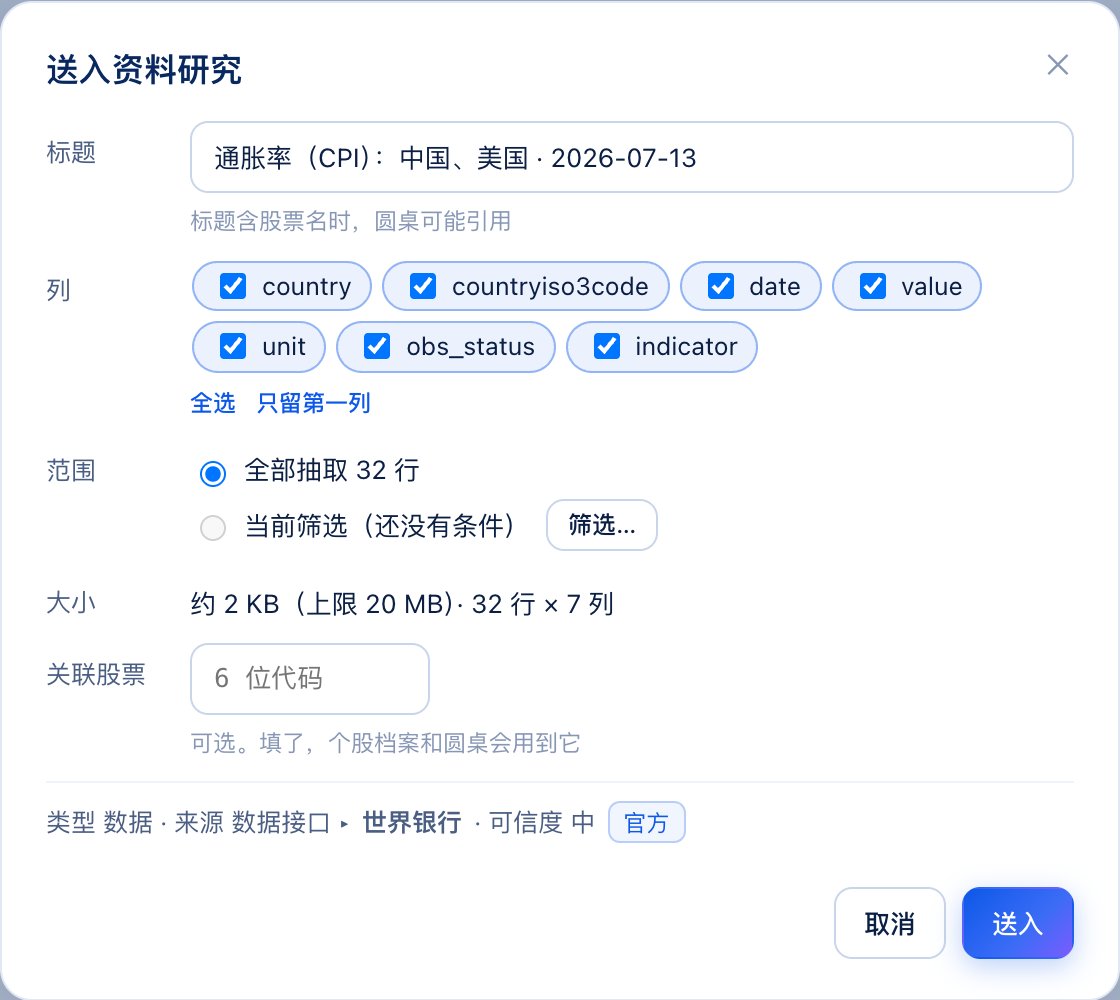Click the dialog heading 送入资料研究

[144, 69]
